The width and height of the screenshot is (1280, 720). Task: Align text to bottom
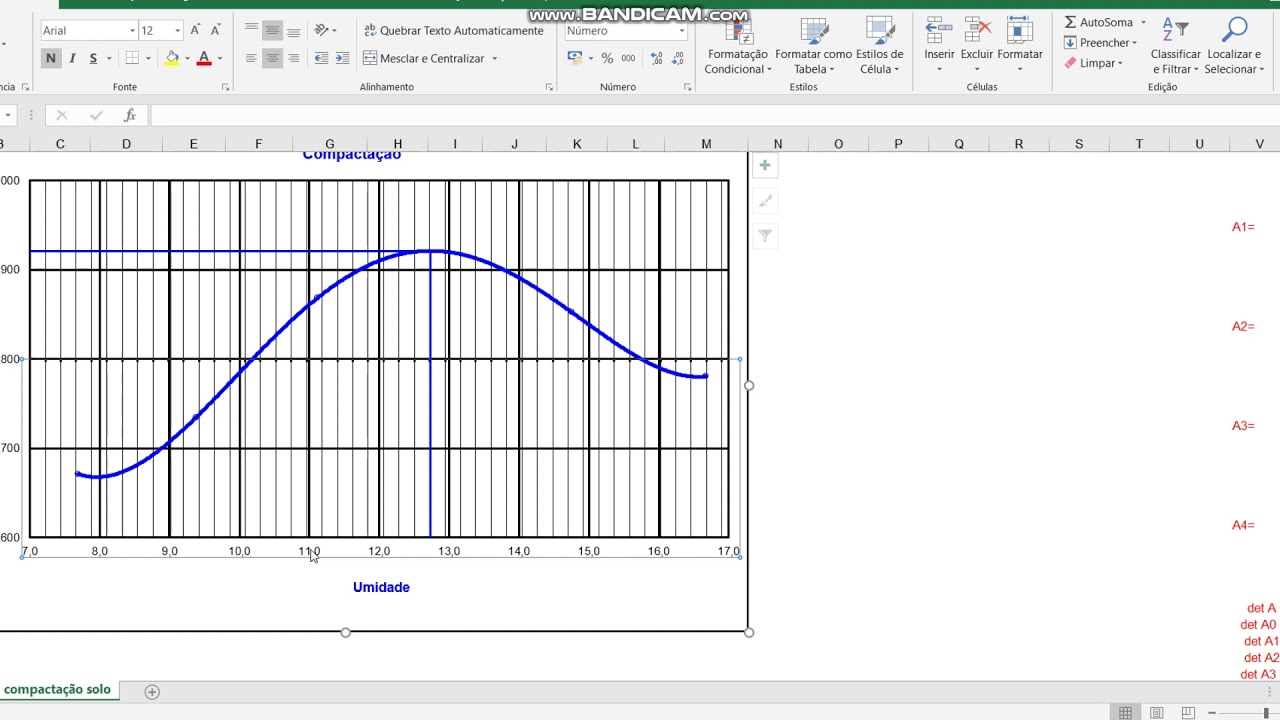click(293, 31)
